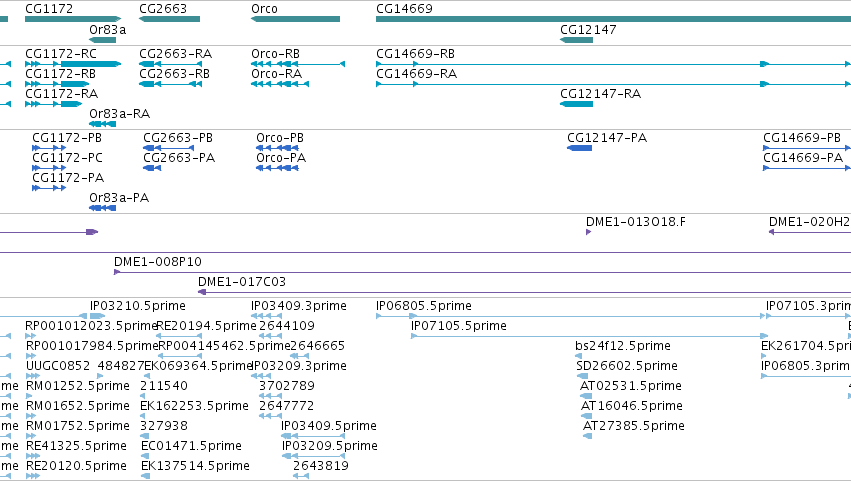
Task: Select EST RE41325.5prime
Action: click(76, 447)
